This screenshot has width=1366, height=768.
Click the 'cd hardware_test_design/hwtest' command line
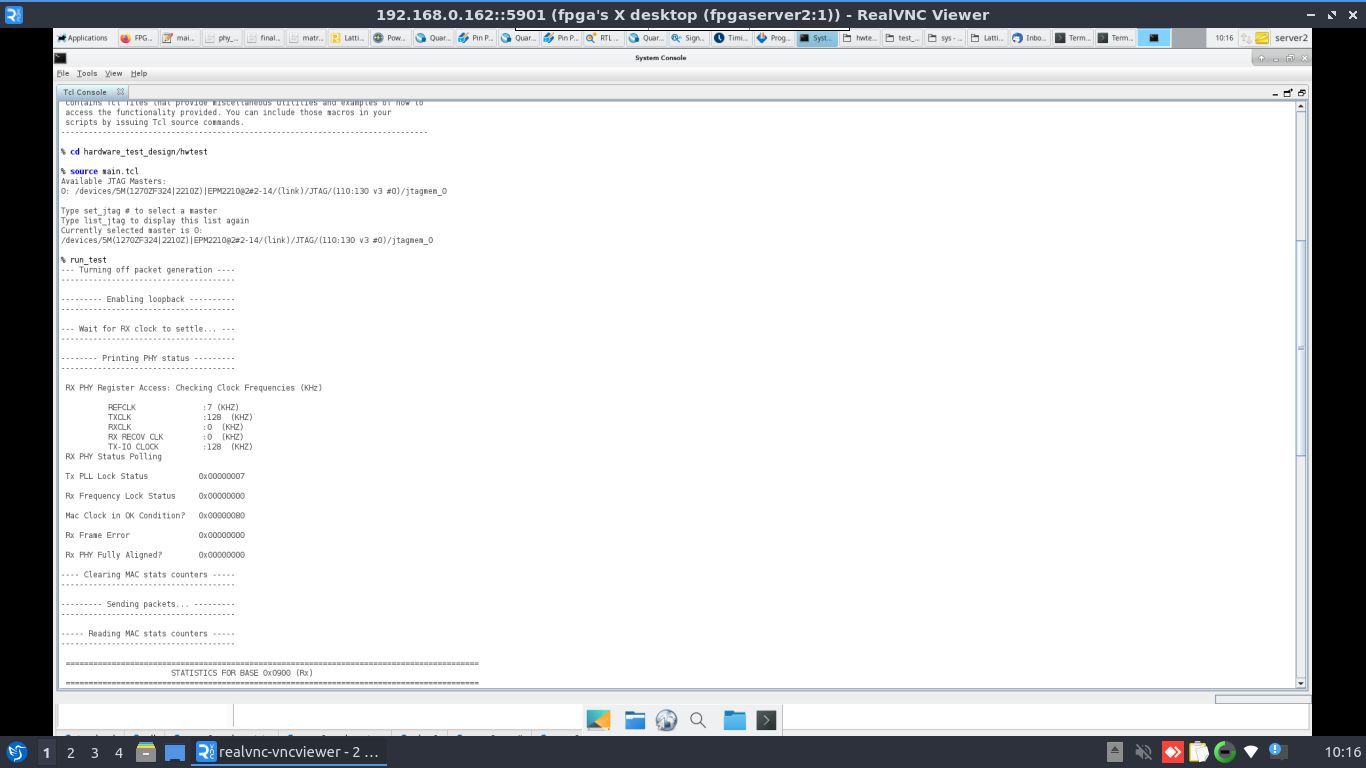coord(134,152)
